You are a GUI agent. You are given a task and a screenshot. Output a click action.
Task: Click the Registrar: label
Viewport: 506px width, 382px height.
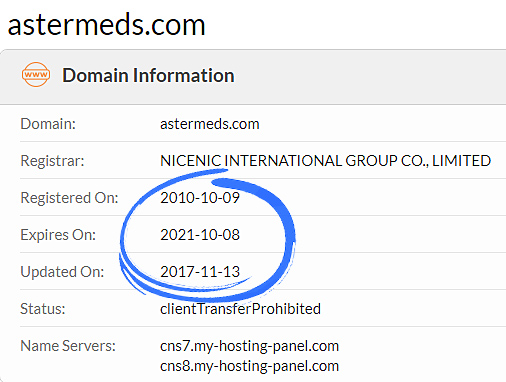(x=53, y=161)
